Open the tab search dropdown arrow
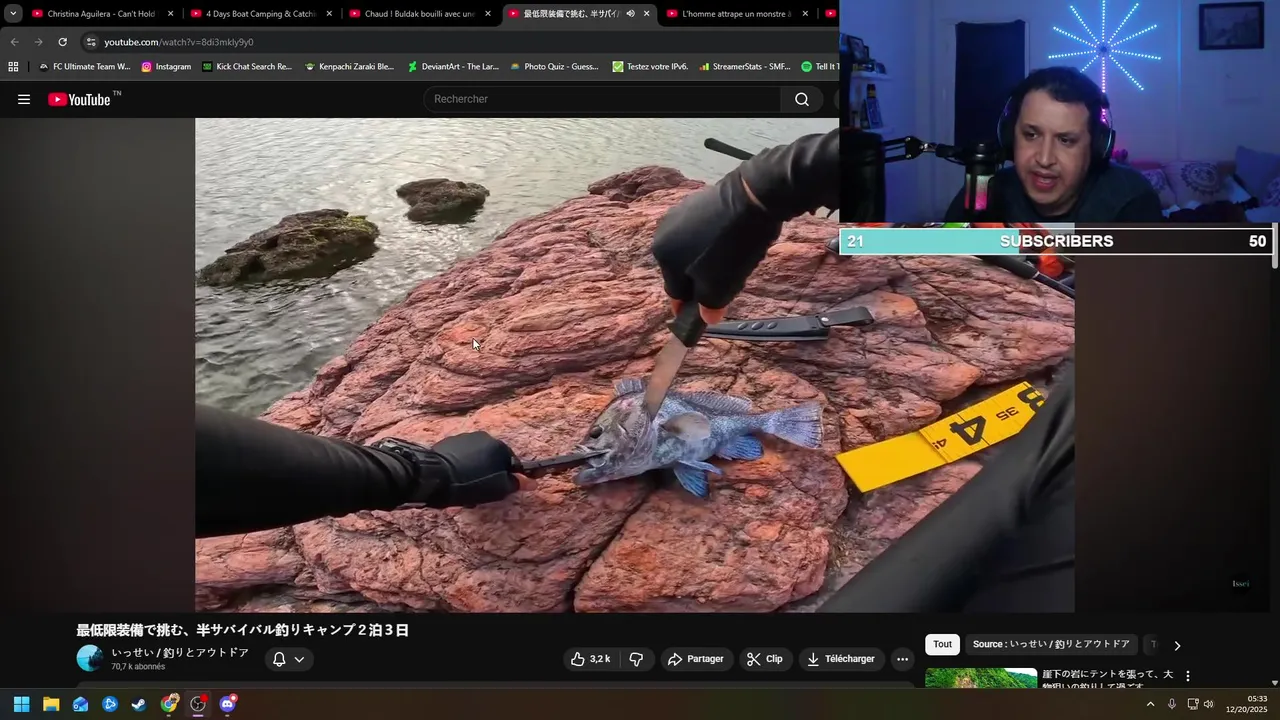1280x720 pixels. pyautogui.click(x=13, y=14)
